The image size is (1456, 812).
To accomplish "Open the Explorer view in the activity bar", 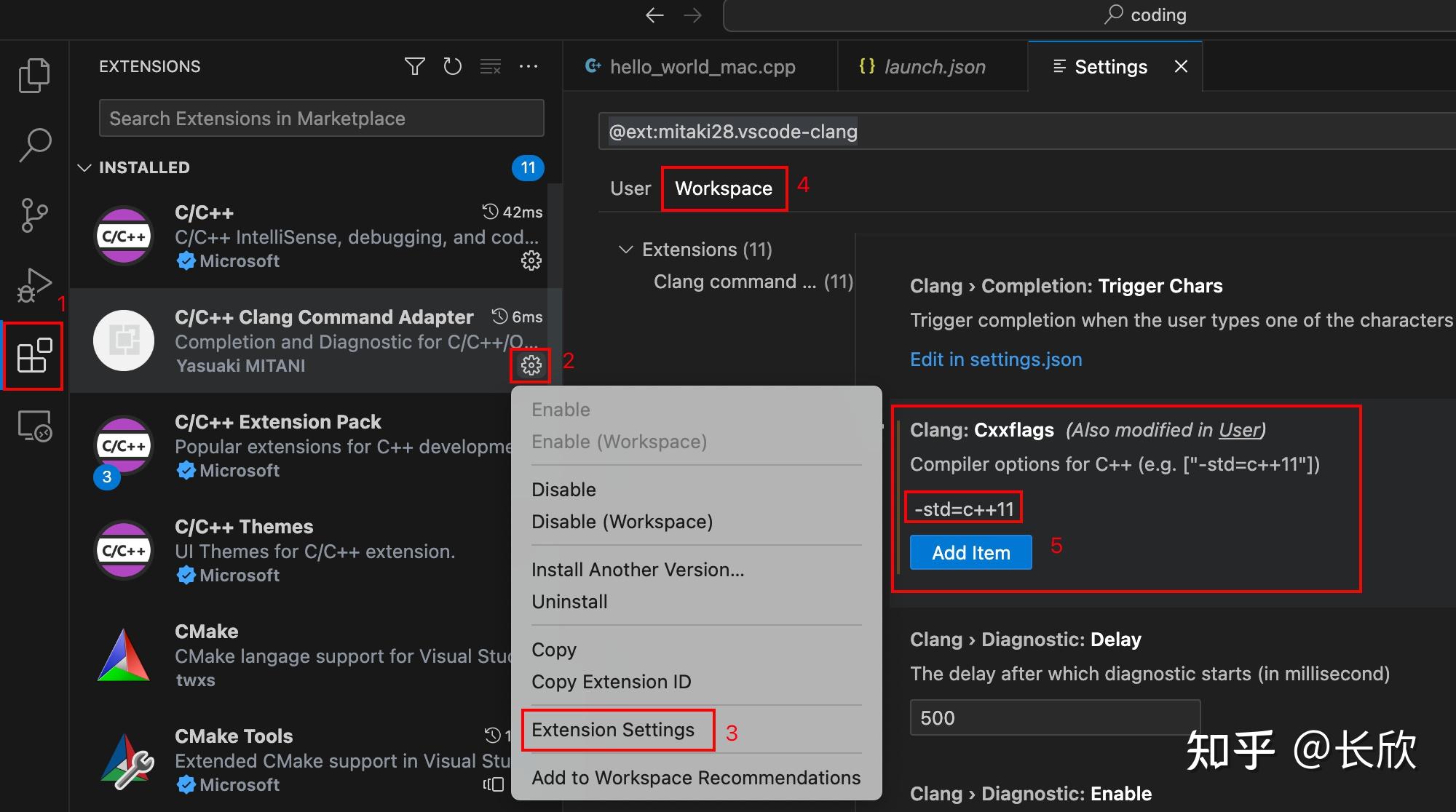I will (x=33, y=75).
